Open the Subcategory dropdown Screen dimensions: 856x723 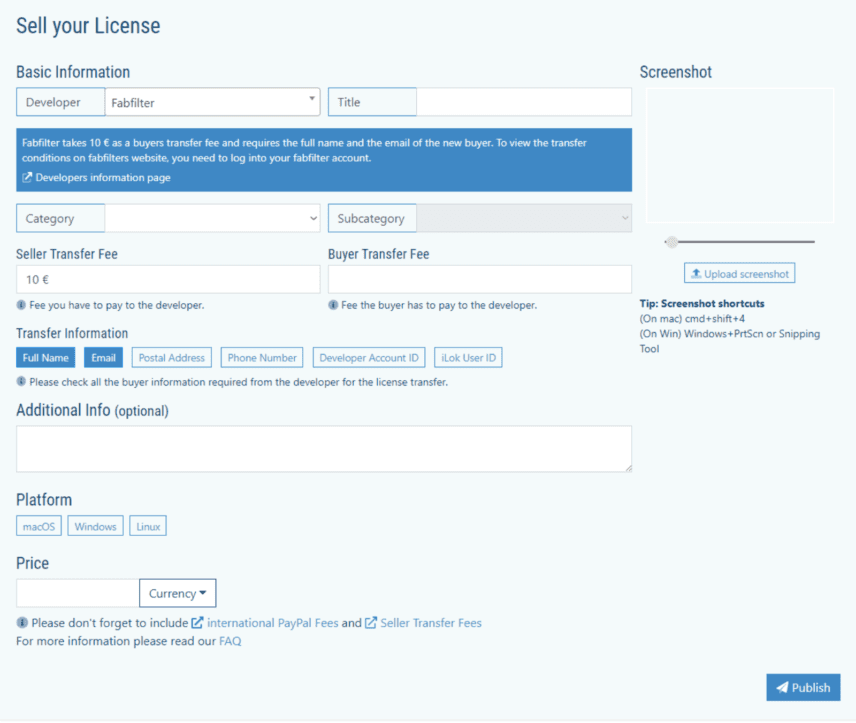pyautogui.click(x=524, y=218)
